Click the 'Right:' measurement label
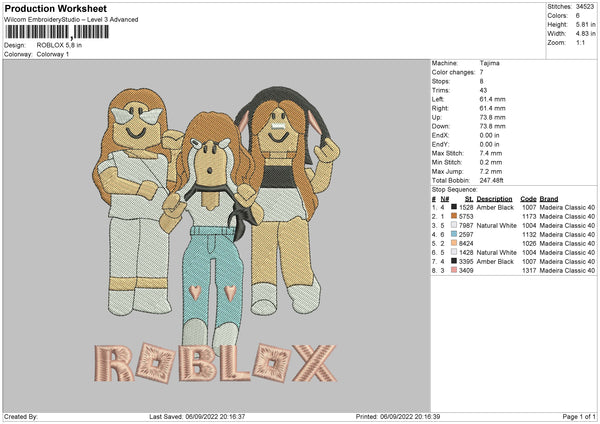The image size is (600, 424). [x=440, y=108]
